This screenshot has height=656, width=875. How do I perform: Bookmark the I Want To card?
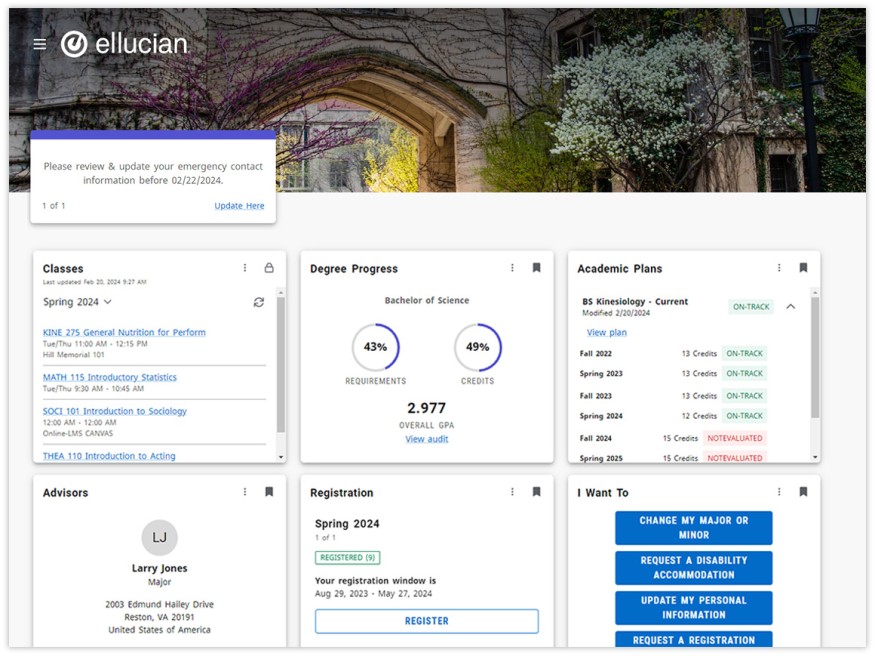point(803,492)
